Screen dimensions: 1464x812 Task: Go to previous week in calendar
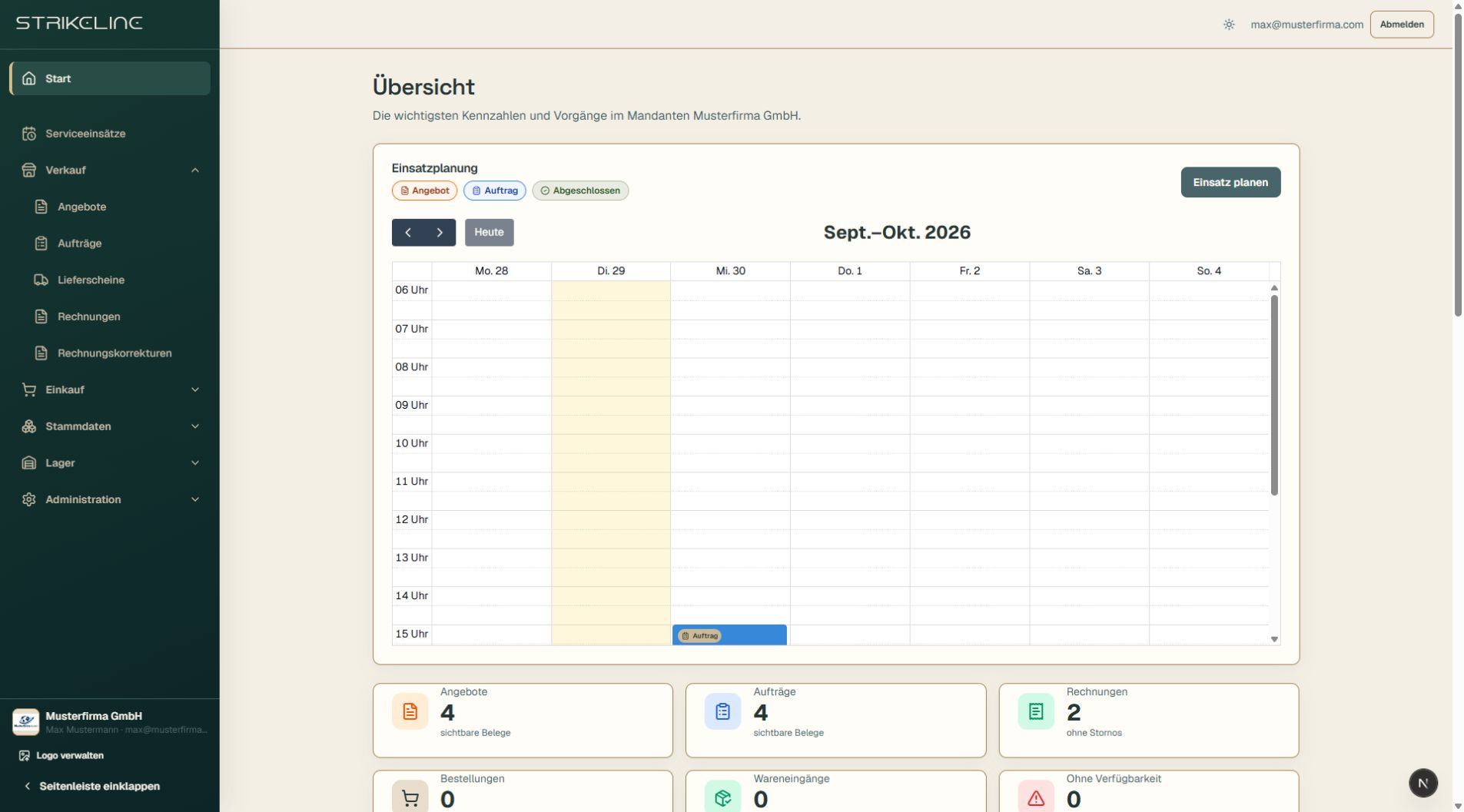(408, 233)
